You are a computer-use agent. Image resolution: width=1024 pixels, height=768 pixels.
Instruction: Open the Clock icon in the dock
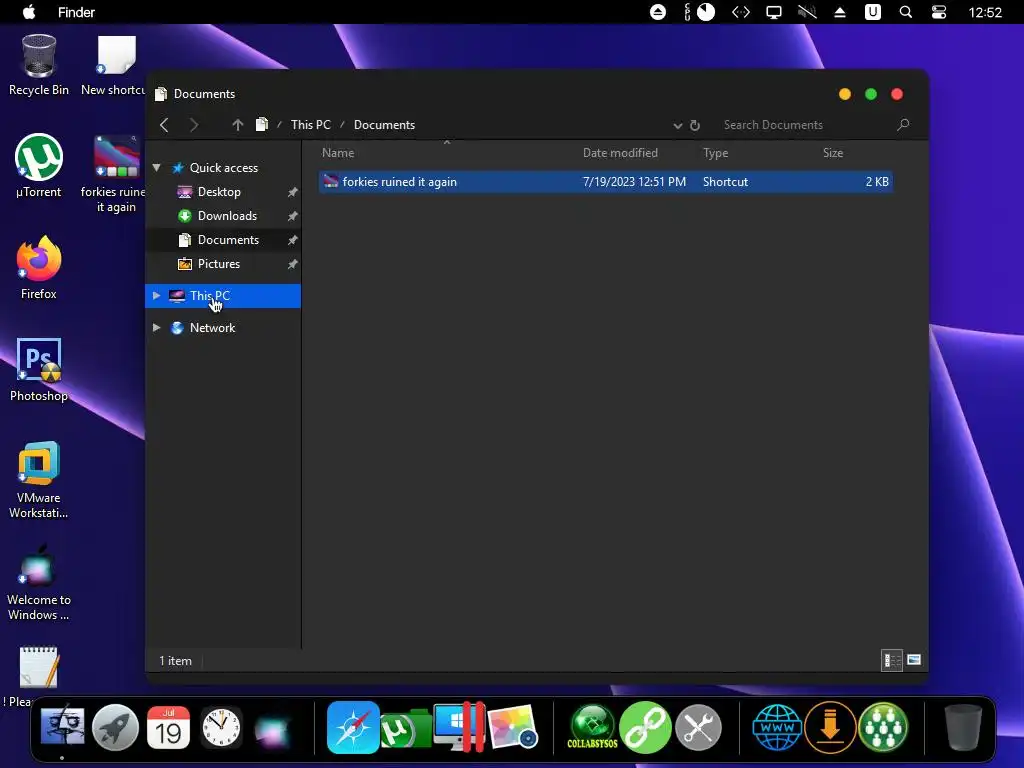tap(221, 727)
